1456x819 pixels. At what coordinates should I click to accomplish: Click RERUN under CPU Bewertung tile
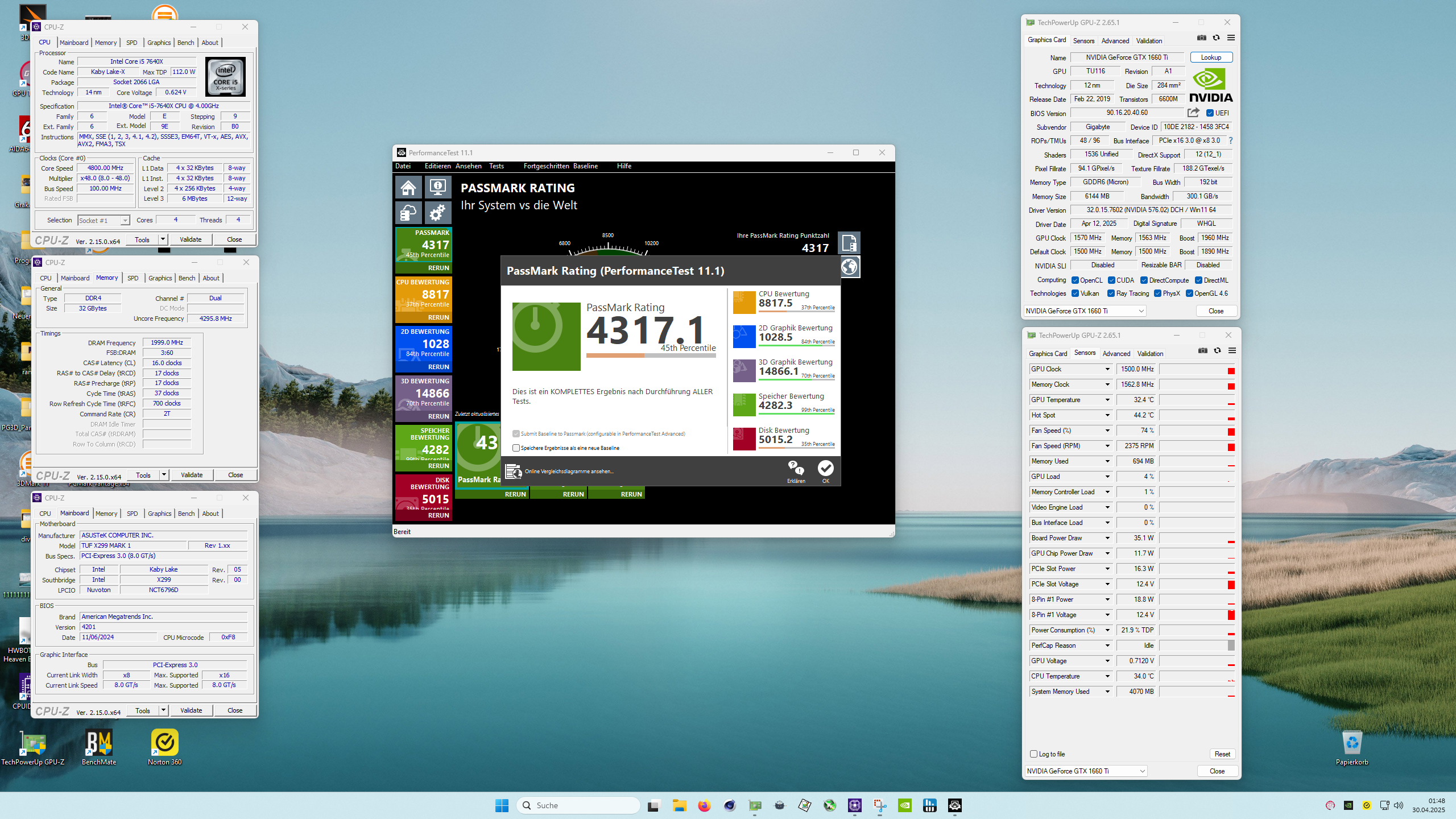pos(438,317)
